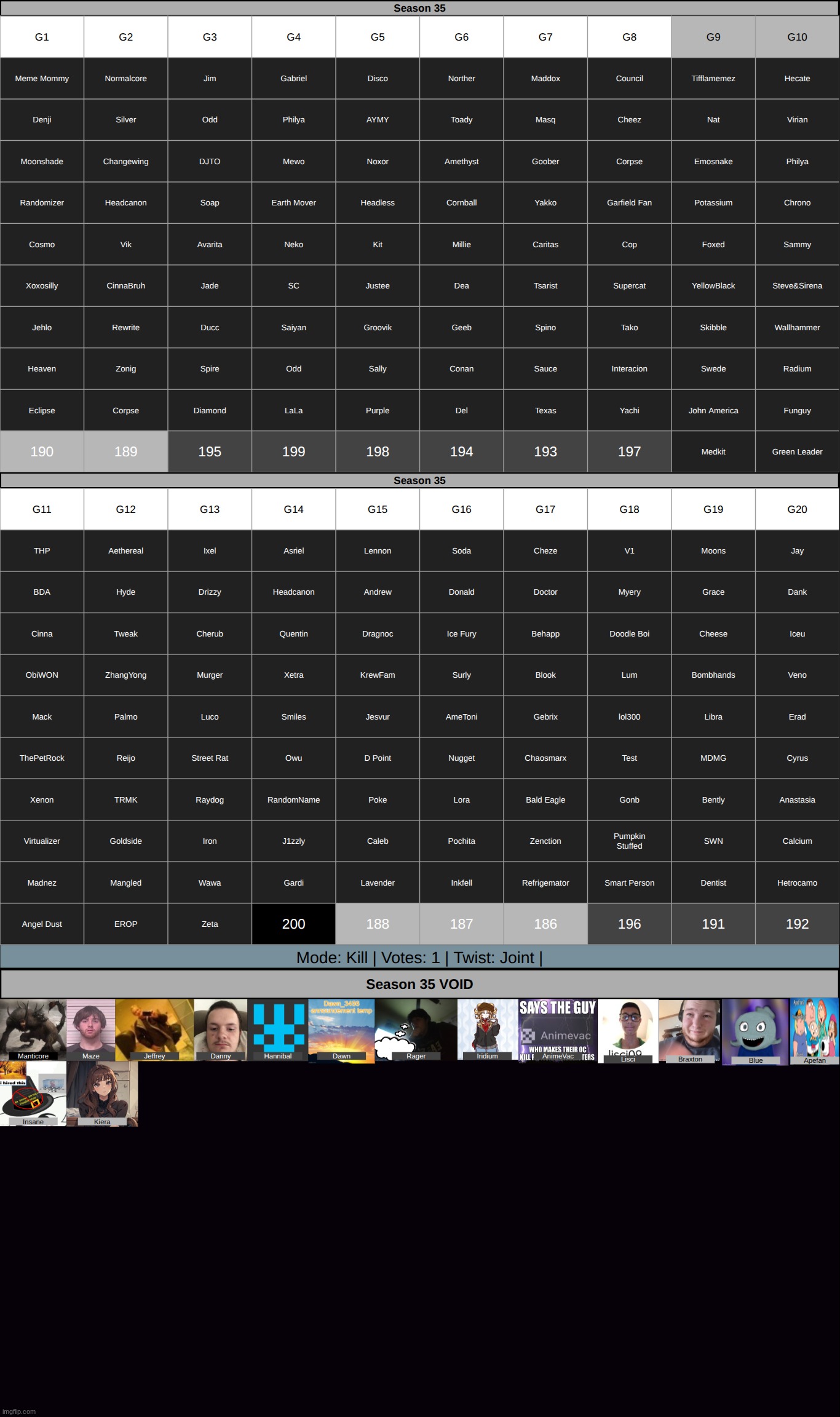Open the Hannibal blue pixel avatar
840x1417 pixels.
[x=278, y=1028]
